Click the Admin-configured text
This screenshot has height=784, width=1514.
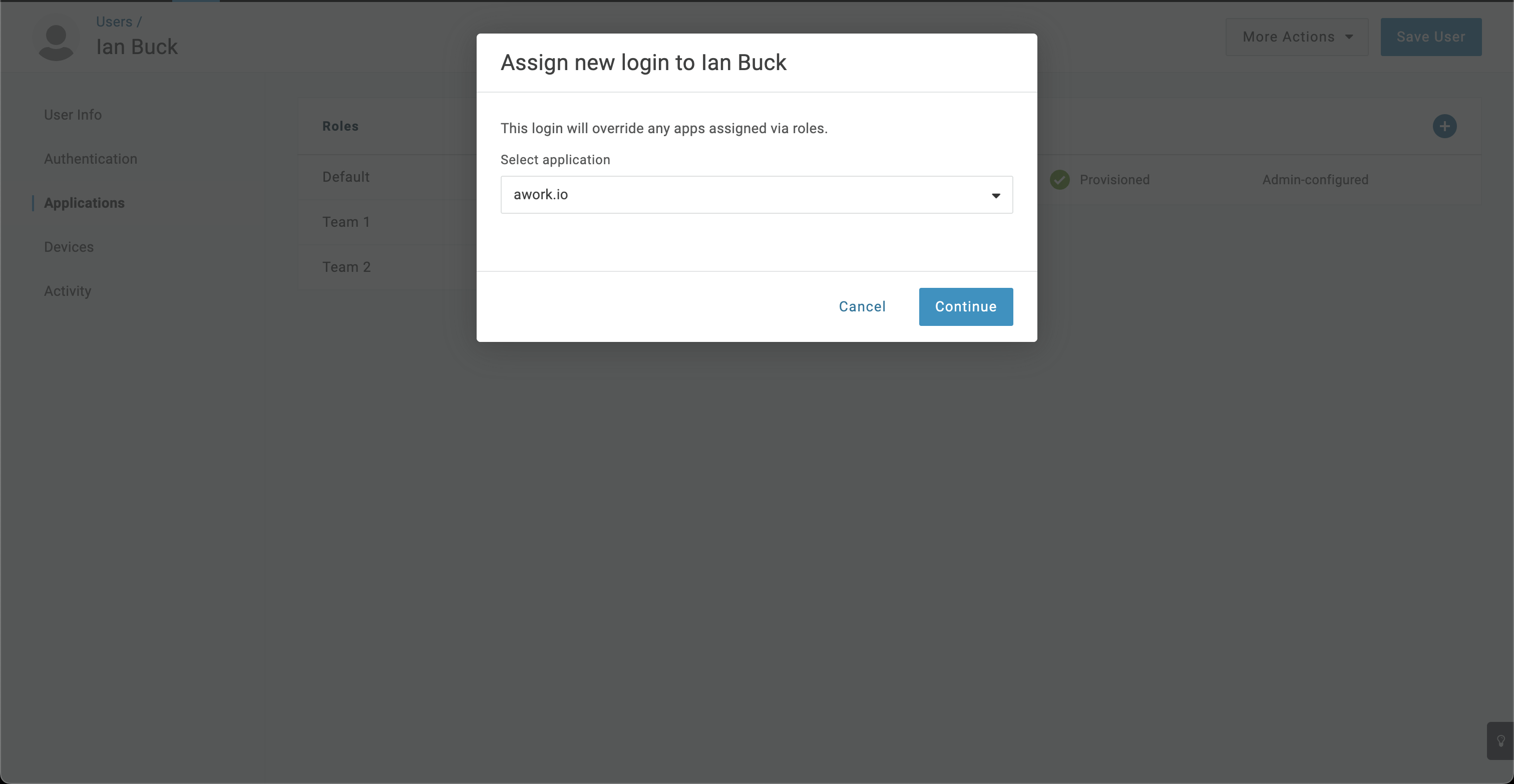coord(1315,180)
